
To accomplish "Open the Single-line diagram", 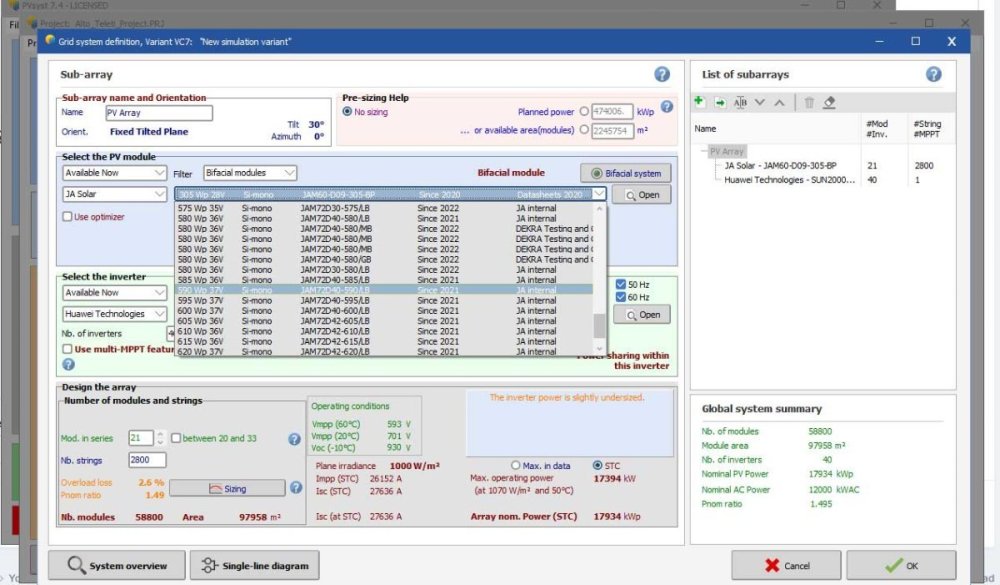I will coord(254,565).
